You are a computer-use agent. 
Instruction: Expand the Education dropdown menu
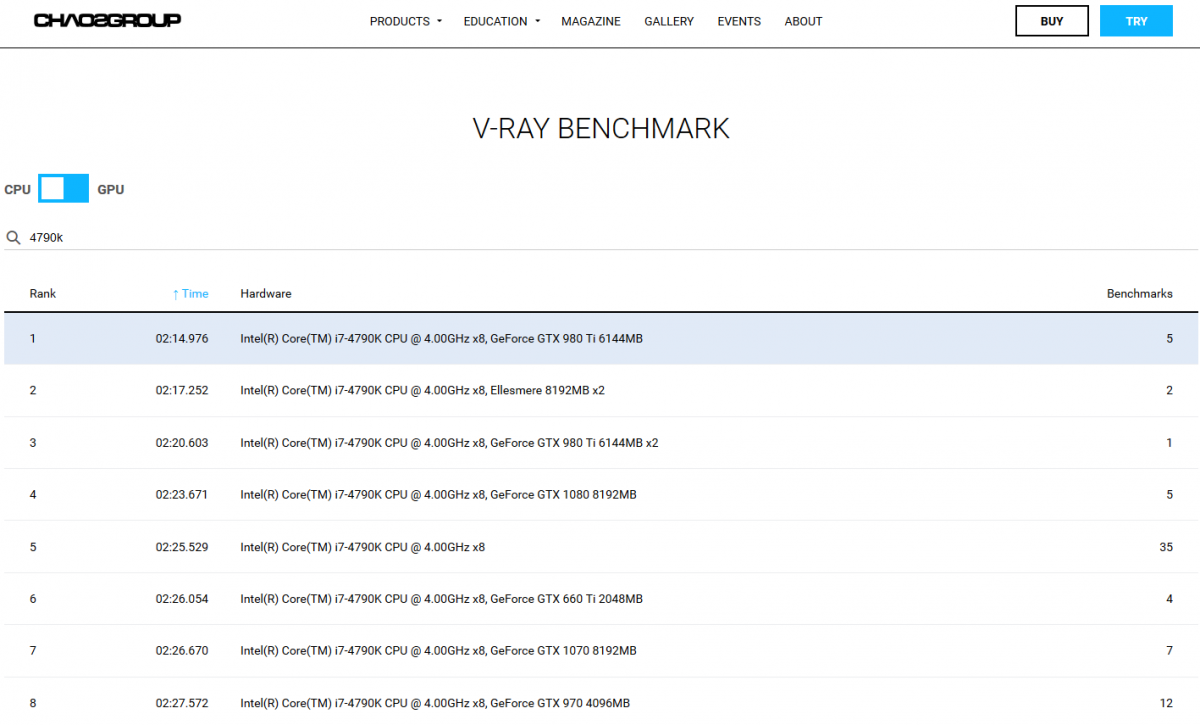coord(501,21)
